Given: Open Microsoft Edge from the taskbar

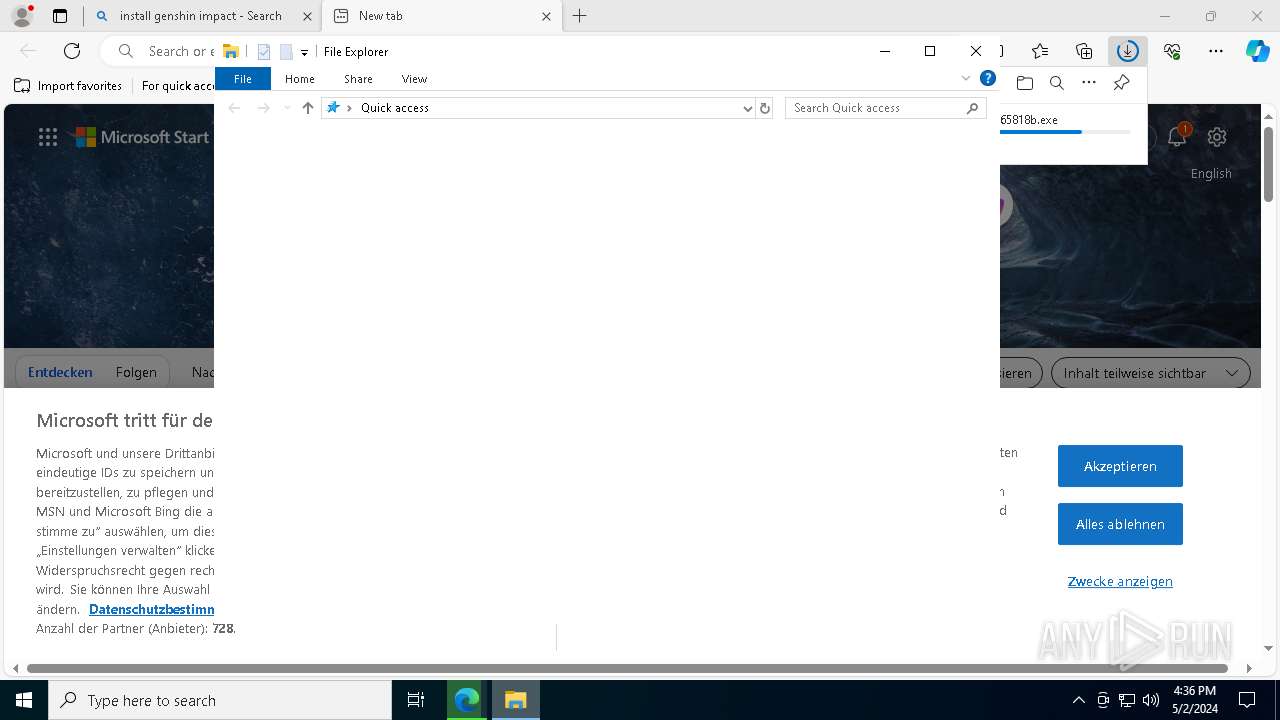Looking at the screenshot, I should (x=467, y=700).
